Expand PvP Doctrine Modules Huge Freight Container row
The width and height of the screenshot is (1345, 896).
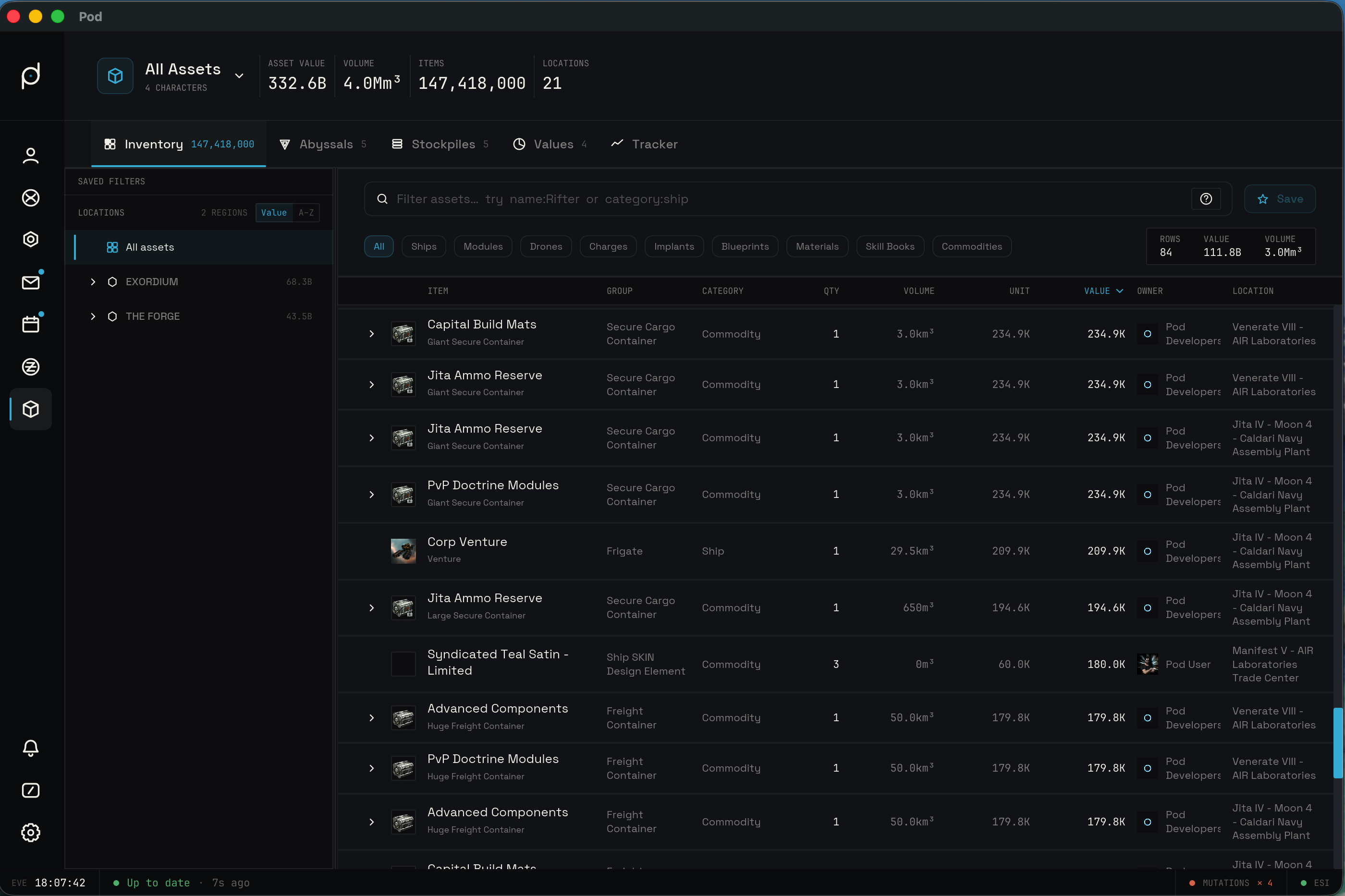coord(371,769)
